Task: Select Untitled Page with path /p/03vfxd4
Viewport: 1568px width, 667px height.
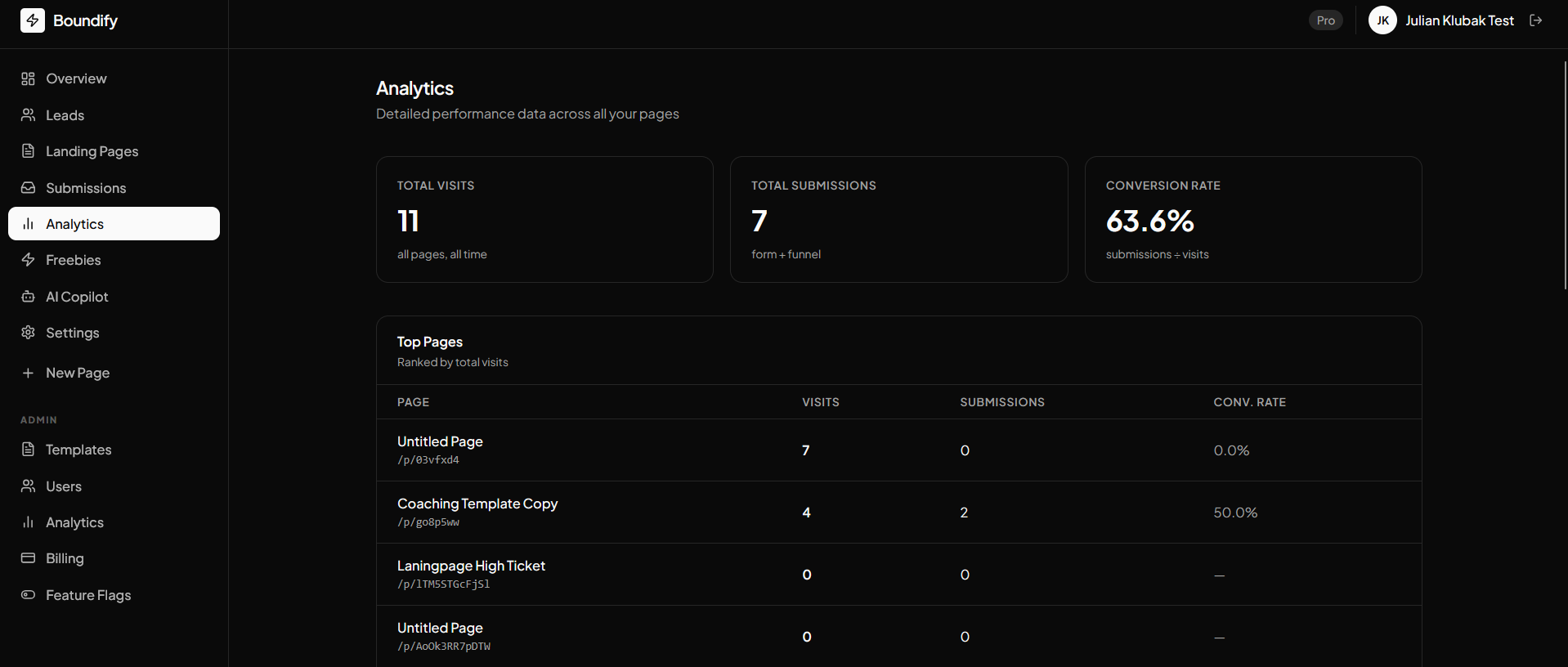Action: (899, 450)
